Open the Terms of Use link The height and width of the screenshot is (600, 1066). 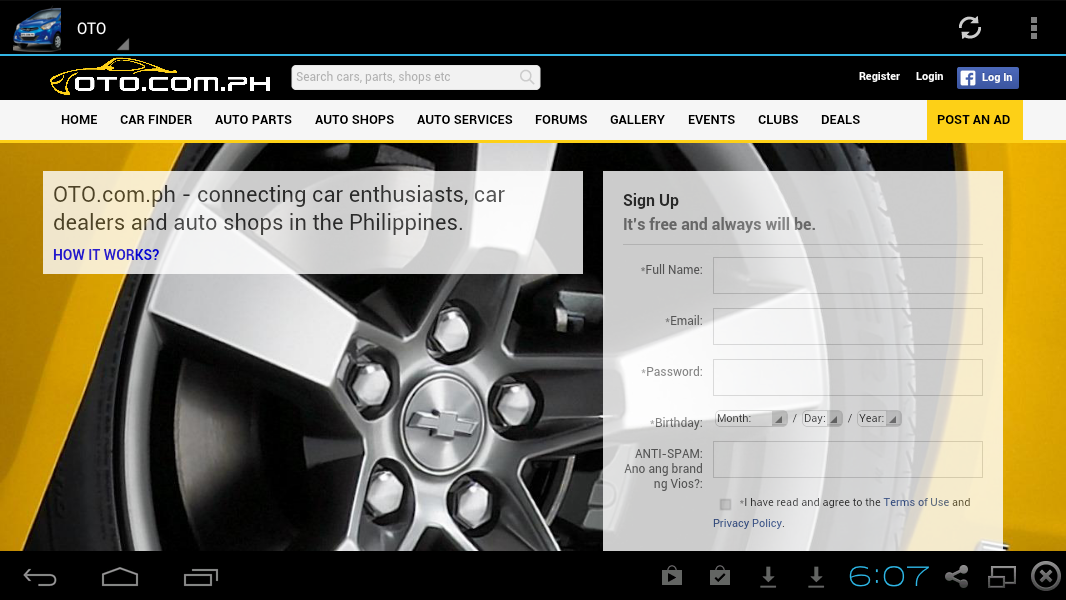916,502
